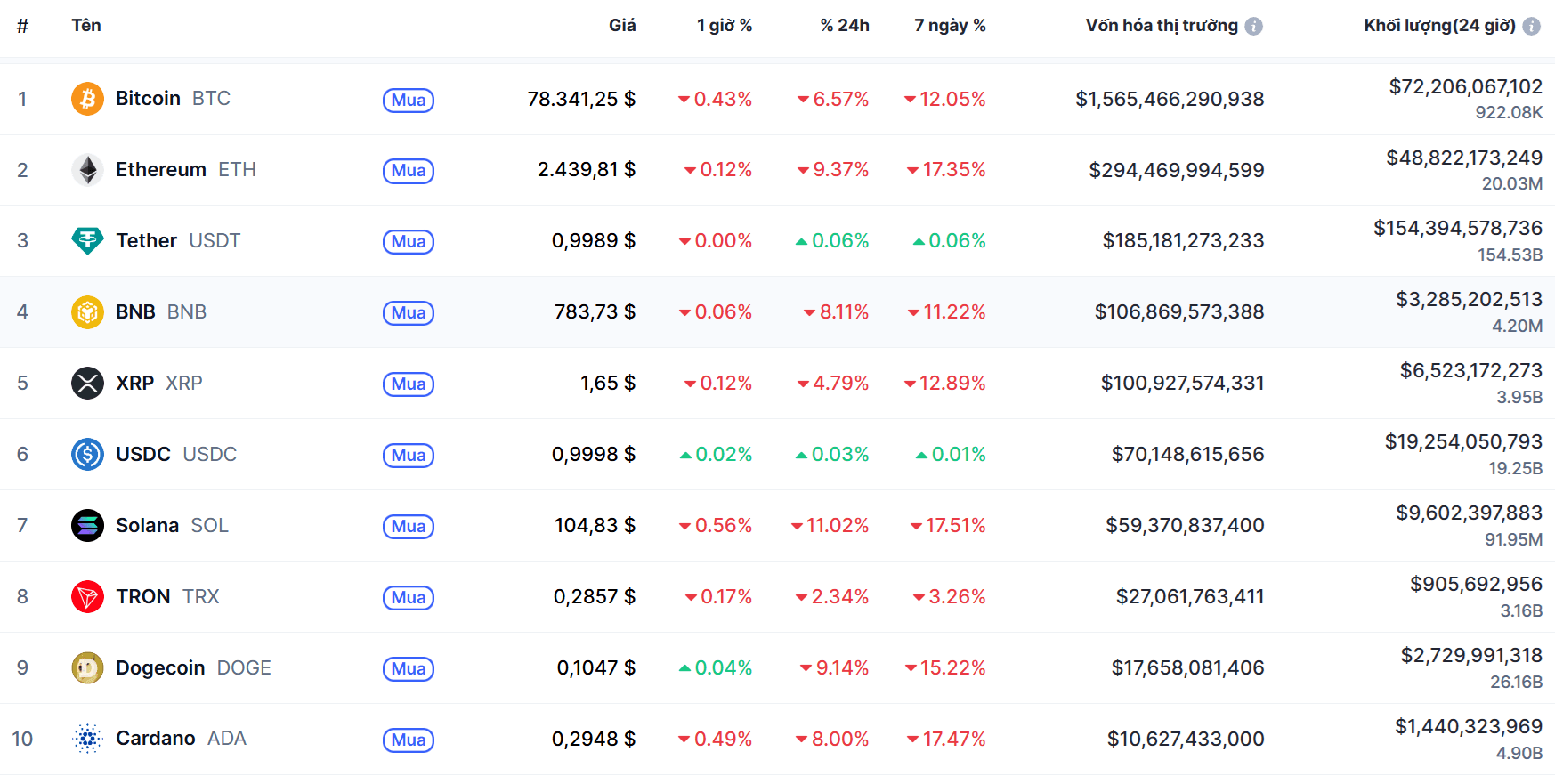Open the BNB name link
This screenshot has width=1555, height=784.
click(x=161, y=312)
